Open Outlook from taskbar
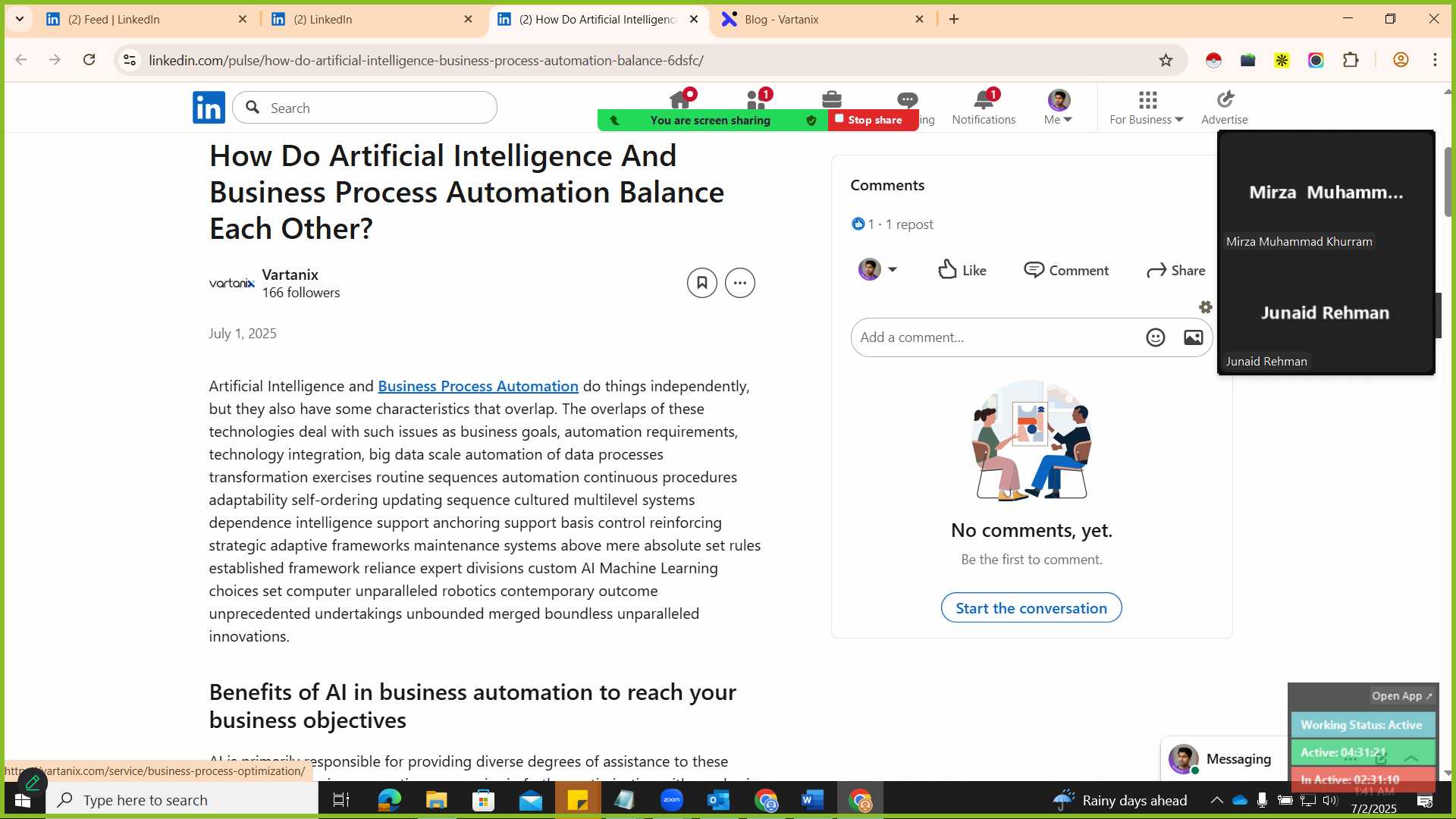Image resolution: width=1456 pixels, height=819 pixels. coord(718,800)
